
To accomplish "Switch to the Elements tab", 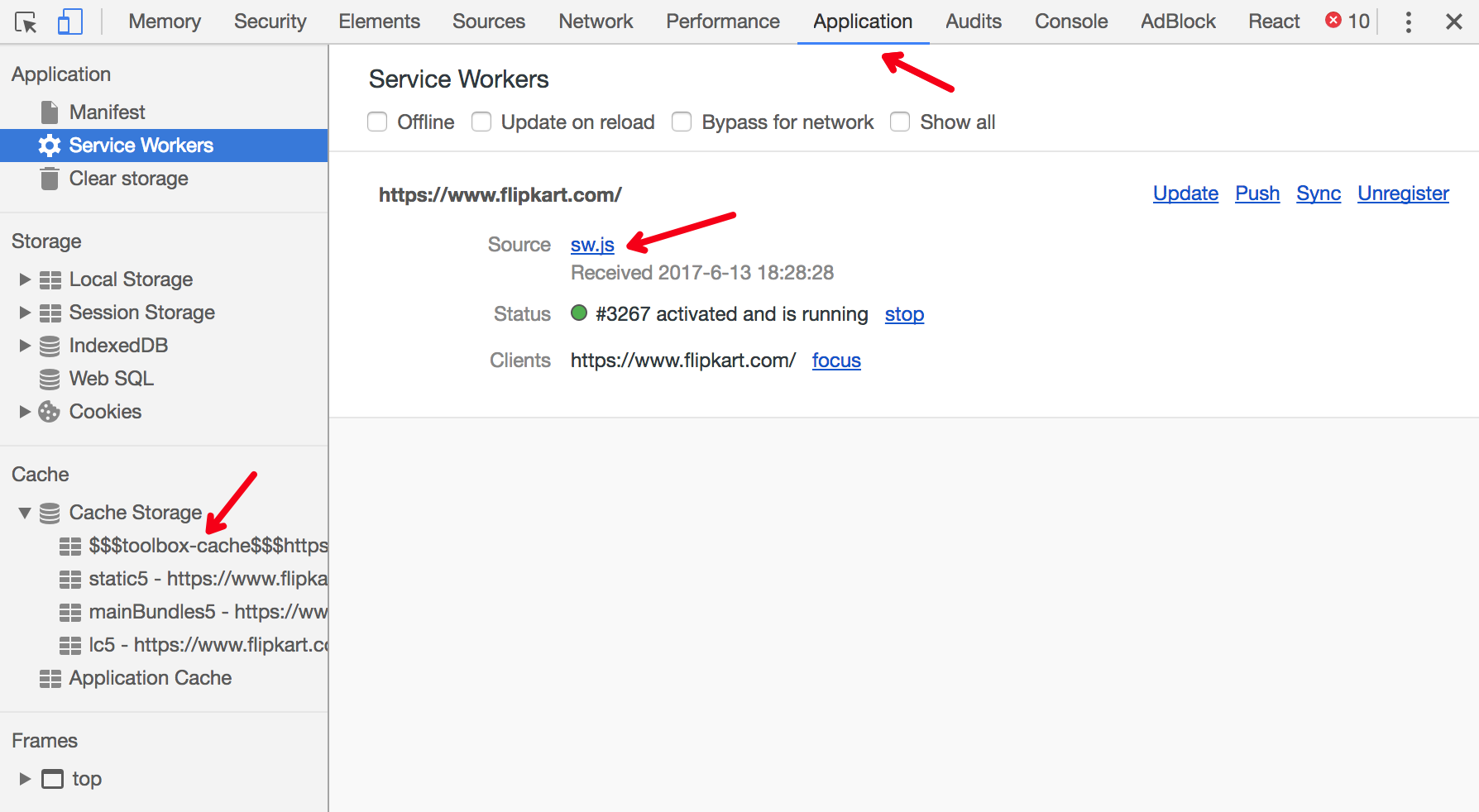I will point(379,21).
